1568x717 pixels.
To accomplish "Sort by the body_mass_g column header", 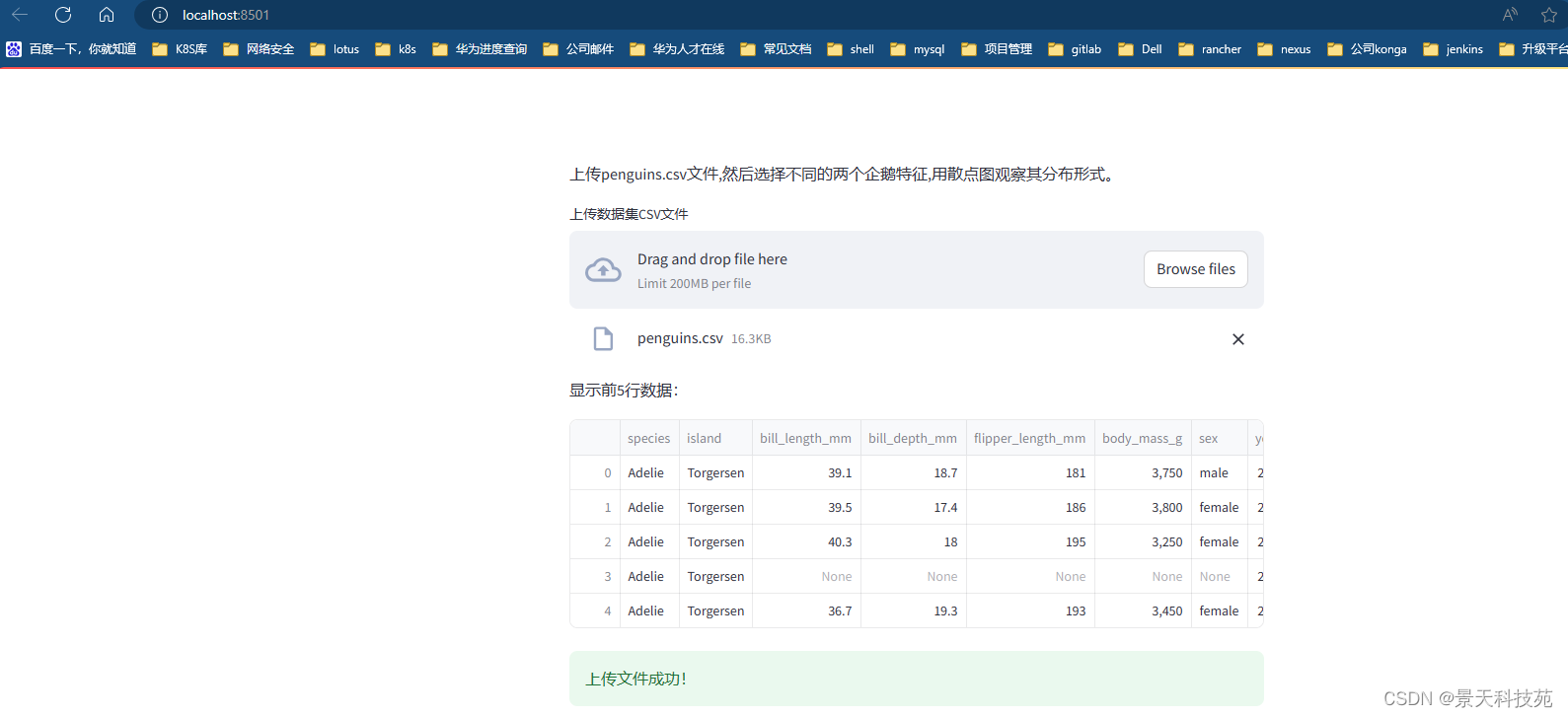I will pos(1143,438).
